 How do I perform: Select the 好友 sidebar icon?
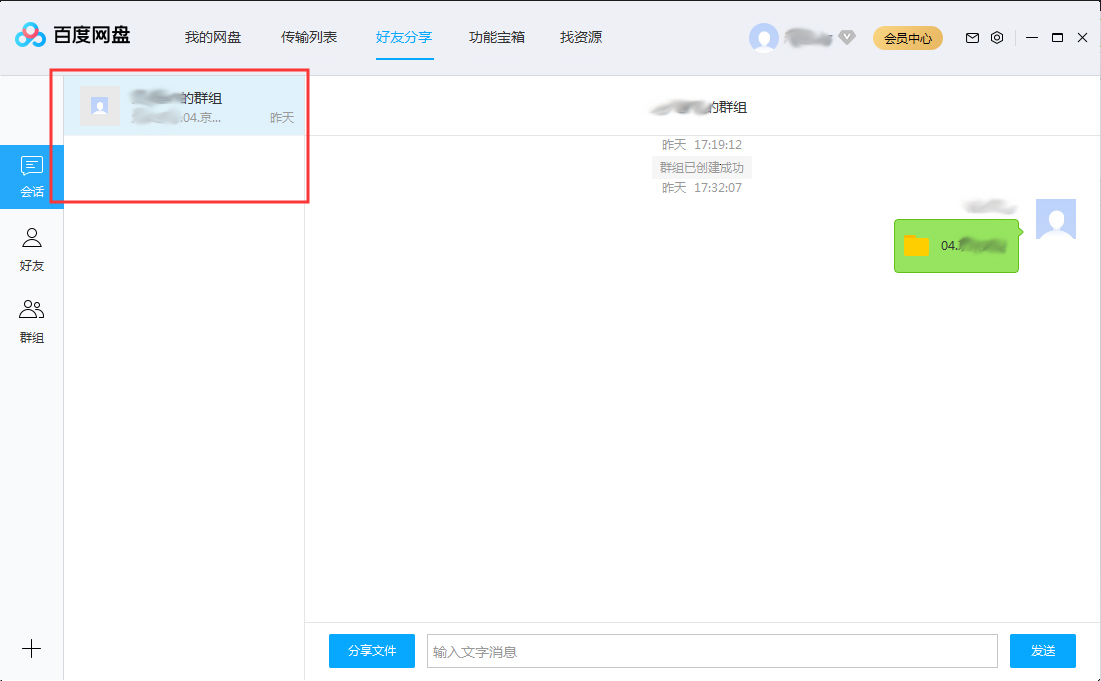click(x=31, y=248)
